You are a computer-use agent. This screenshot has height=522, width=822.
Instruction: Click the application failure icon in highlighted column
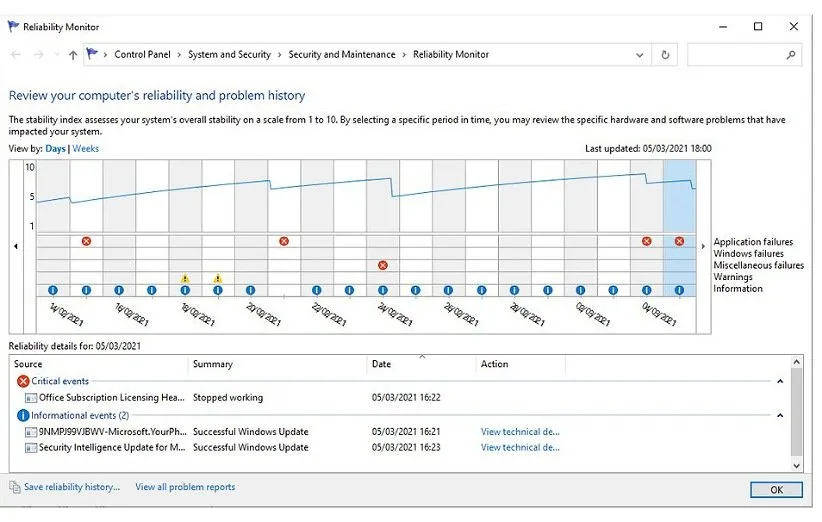pyautogui.click(x=679, y=241)
